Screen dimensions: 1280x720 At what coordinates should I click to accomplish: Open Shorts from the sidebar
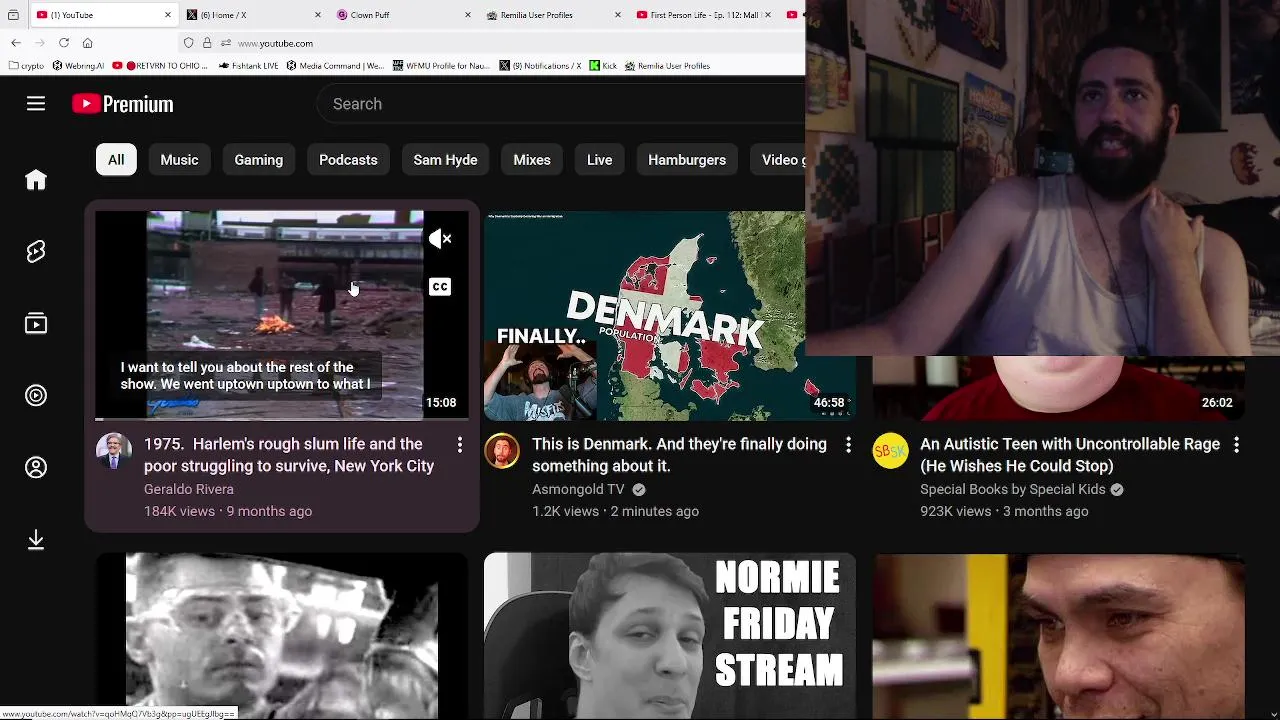(x=36, y=252)
